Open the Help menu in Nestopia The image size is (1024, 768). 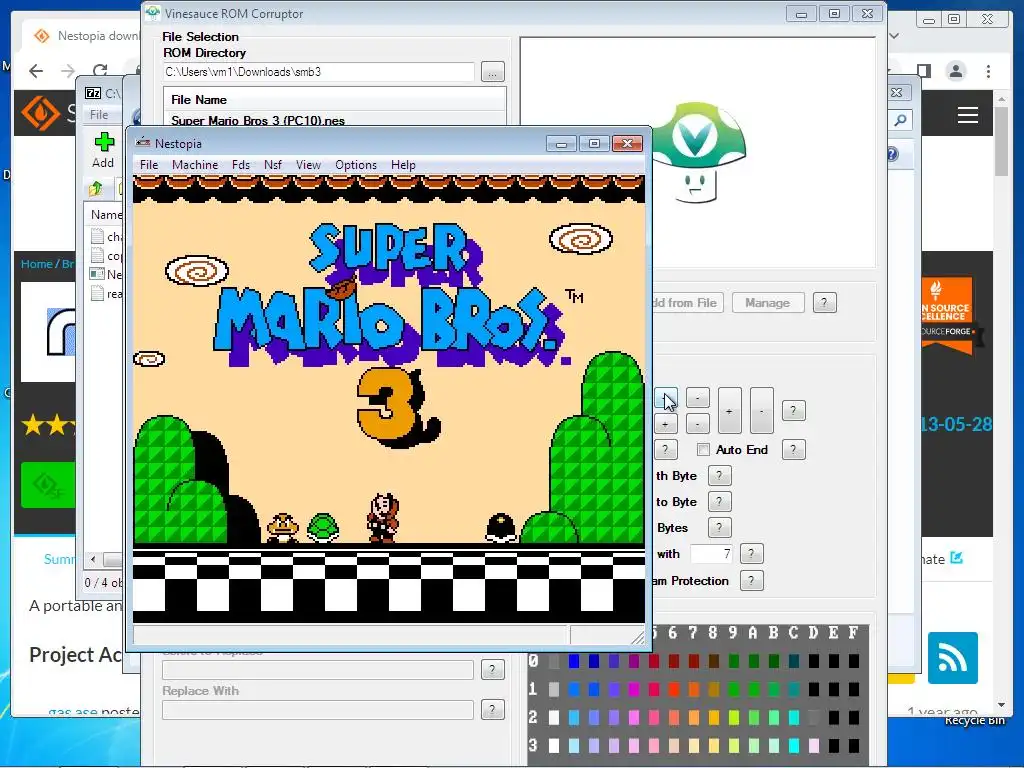tap(403, 165)
